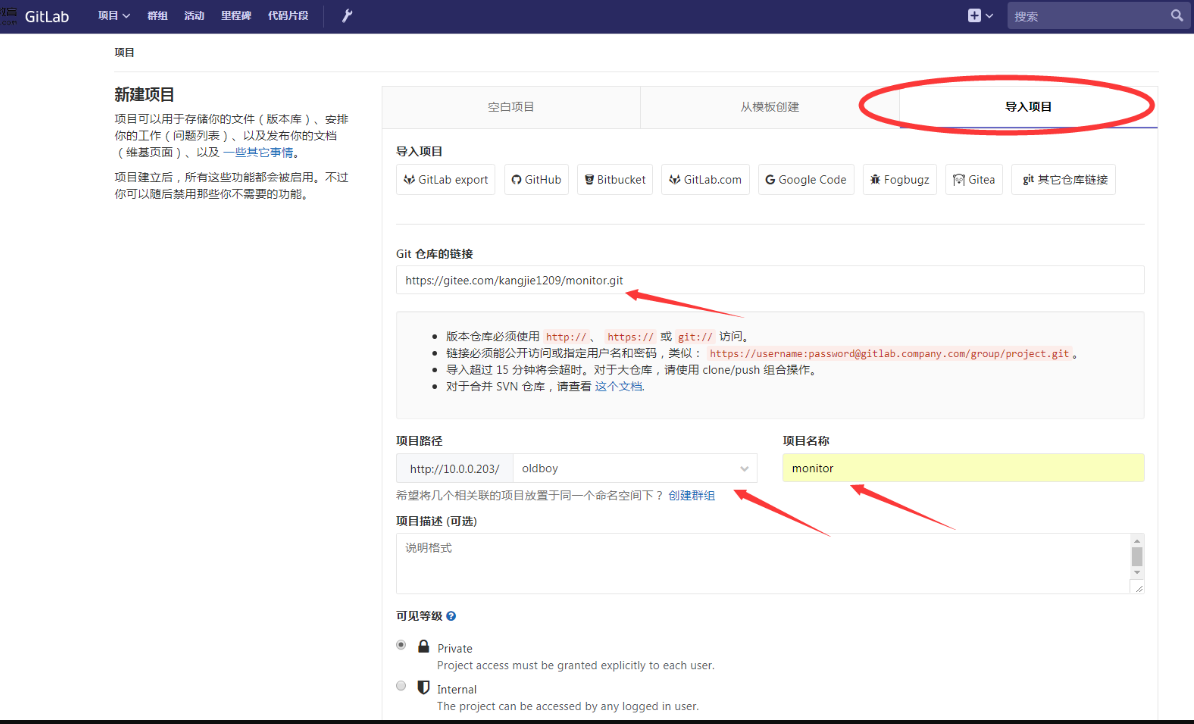
Task: Focus the 项目名称 field containing monitor
Action: coord(963,467)
